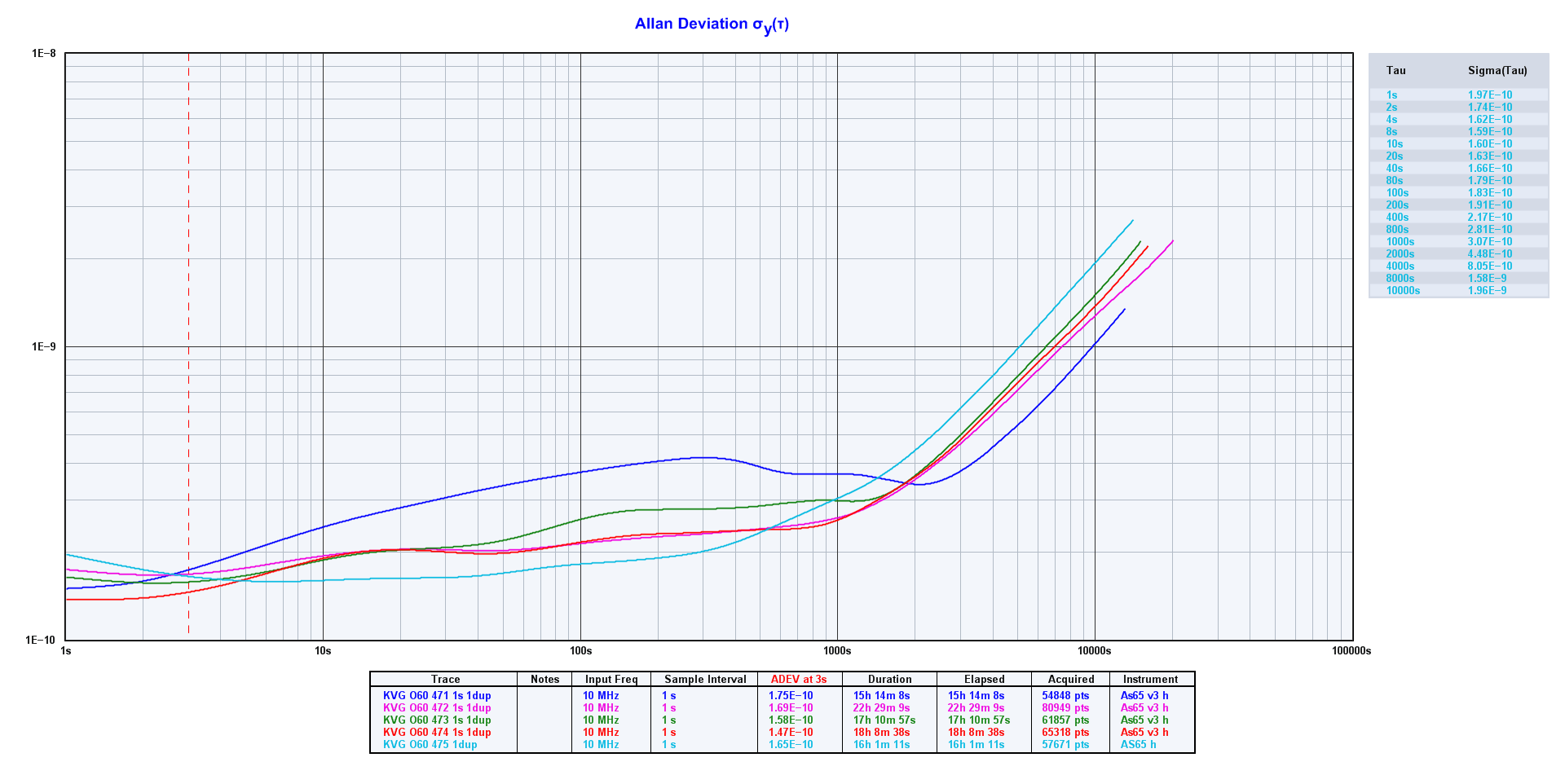Viewport: 1565px width, 784px height.
Task: Click the Instrument column header
Action: pos(1150,680)
